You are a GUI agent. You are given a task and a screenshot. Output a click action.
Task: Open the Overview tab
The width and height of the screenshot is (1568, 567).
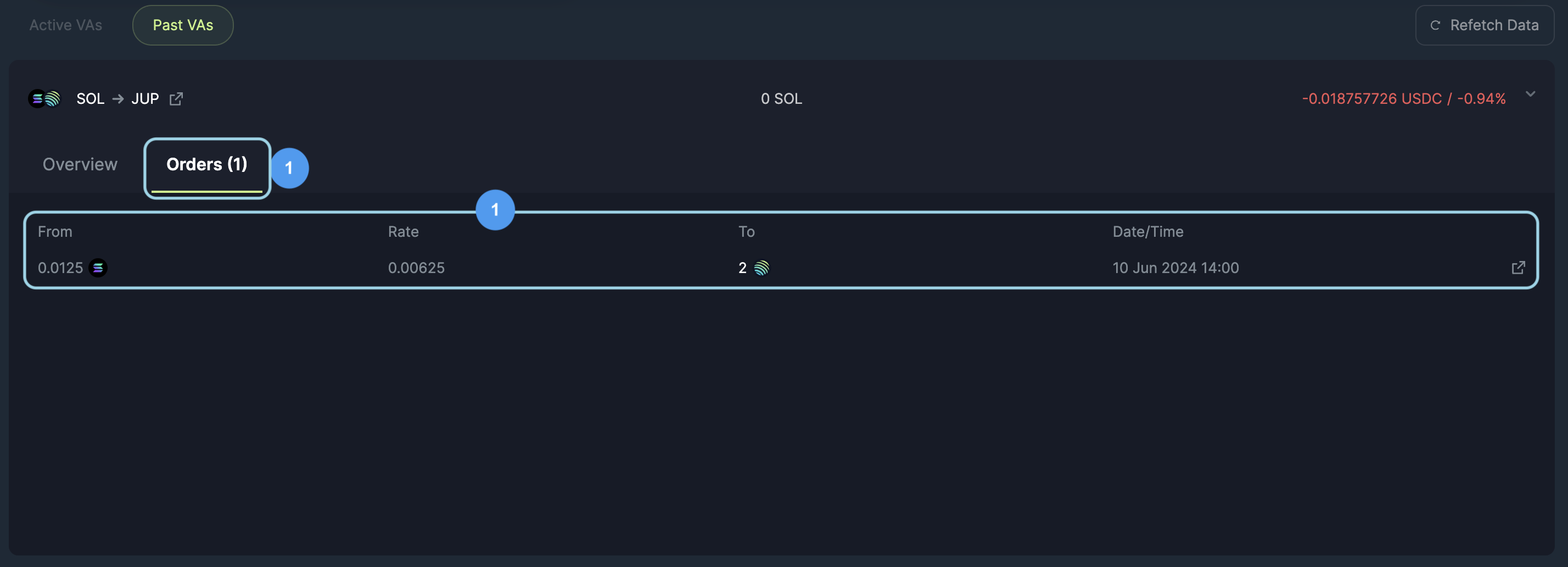(x=80, y=164)
